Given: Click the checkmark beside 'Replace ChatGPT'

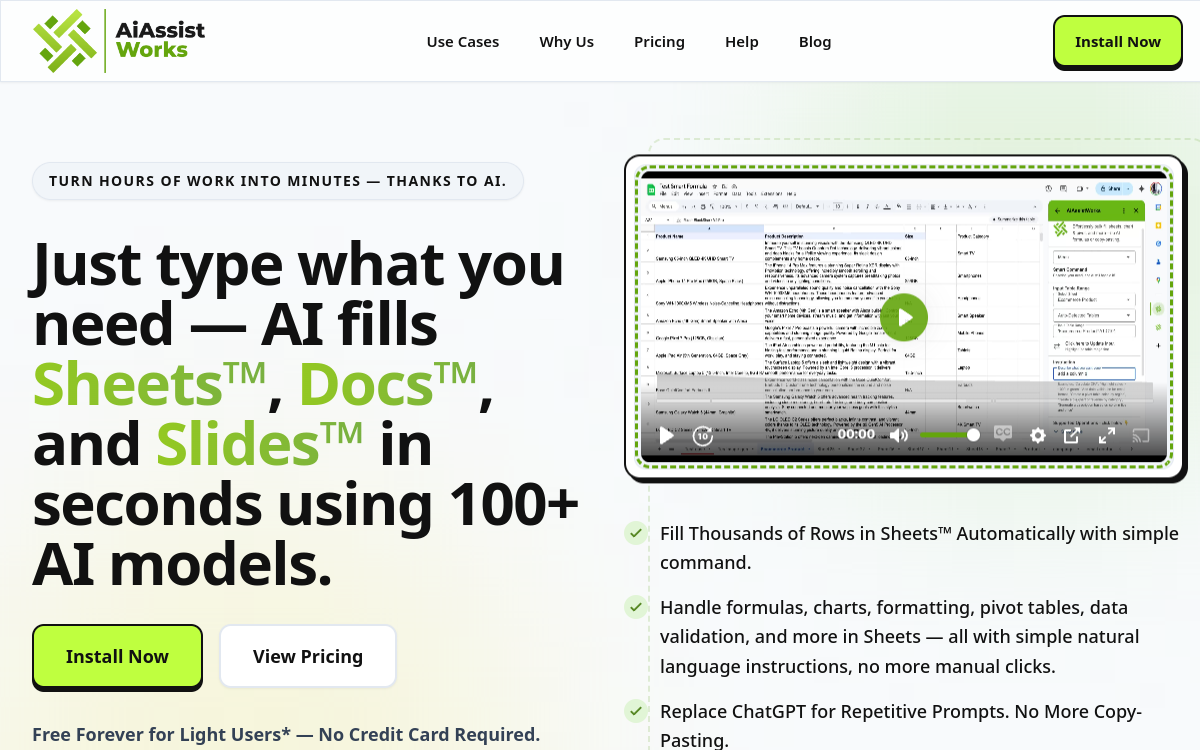Looking at the screenshot, I should point(636,710).
